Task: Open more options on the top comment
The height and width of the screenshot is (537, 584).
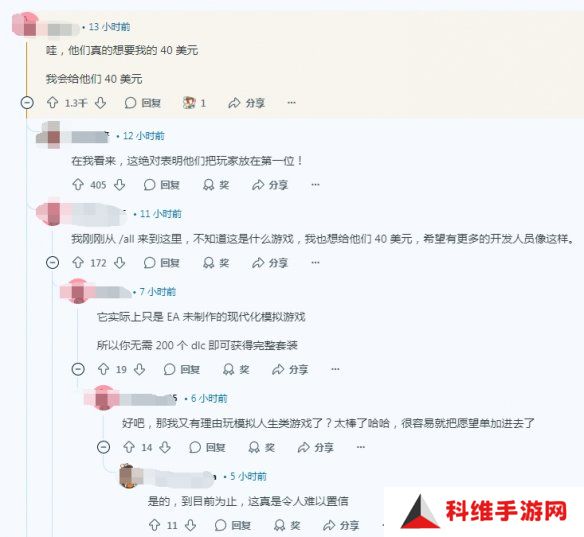Action: 292,103
